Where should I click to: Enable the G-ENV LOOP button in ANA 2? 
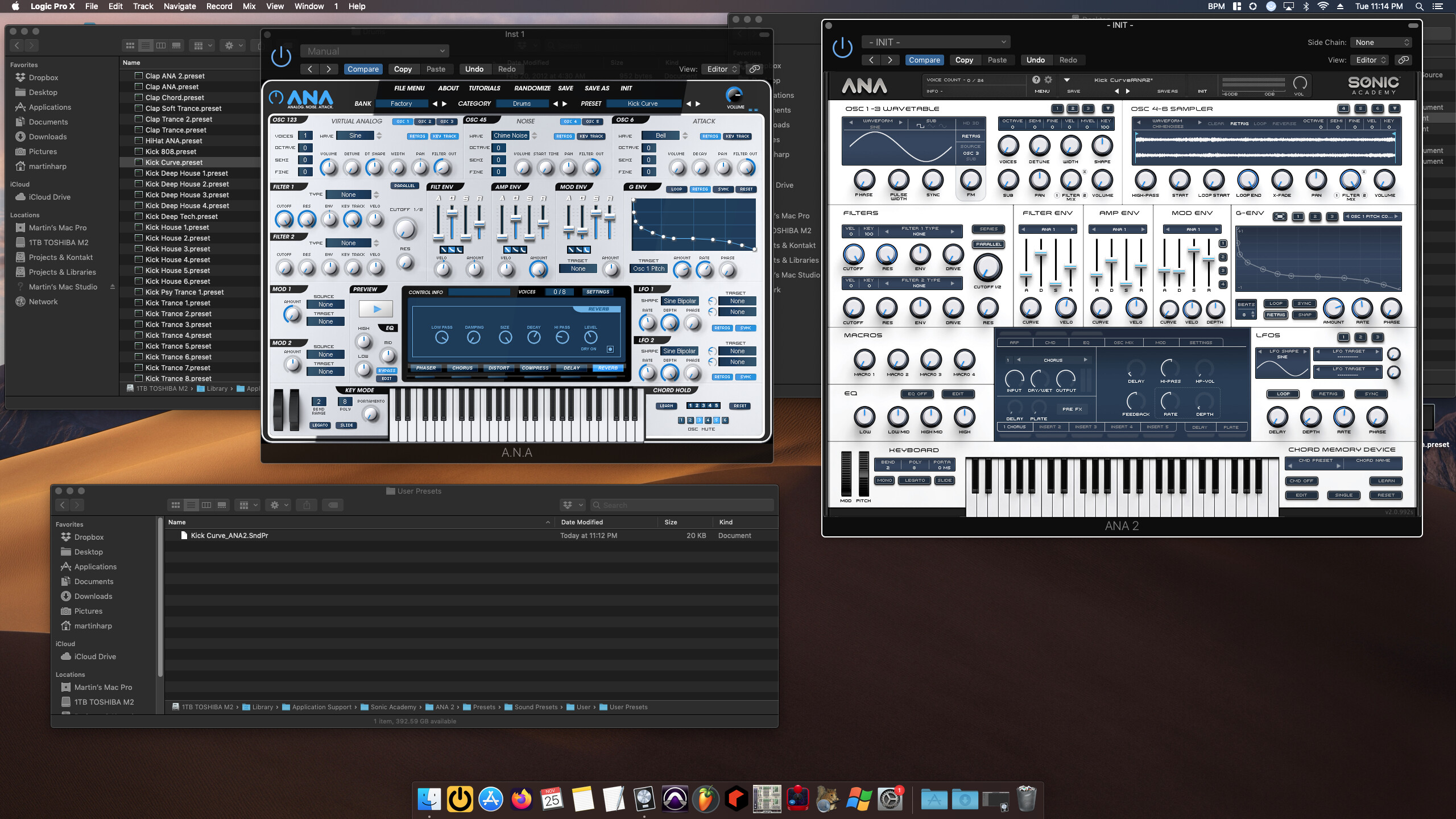click(1276, 303)
